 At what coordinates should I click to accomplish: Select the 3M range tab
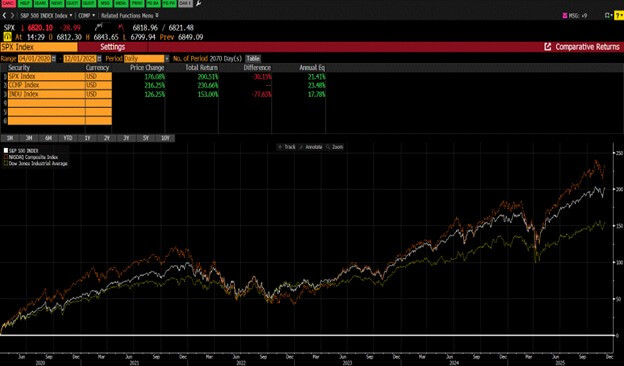(29, 138)
